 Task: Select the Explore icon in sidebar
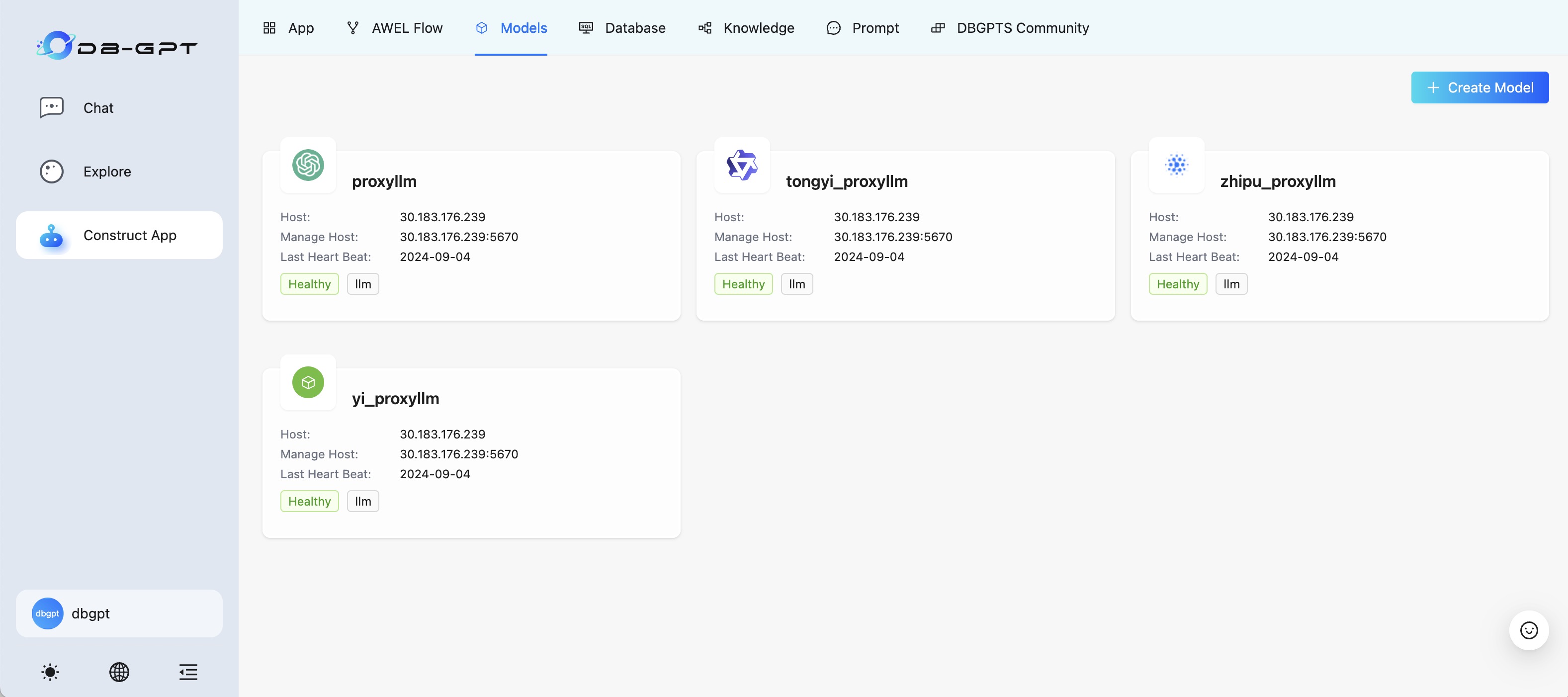[51, 171]
